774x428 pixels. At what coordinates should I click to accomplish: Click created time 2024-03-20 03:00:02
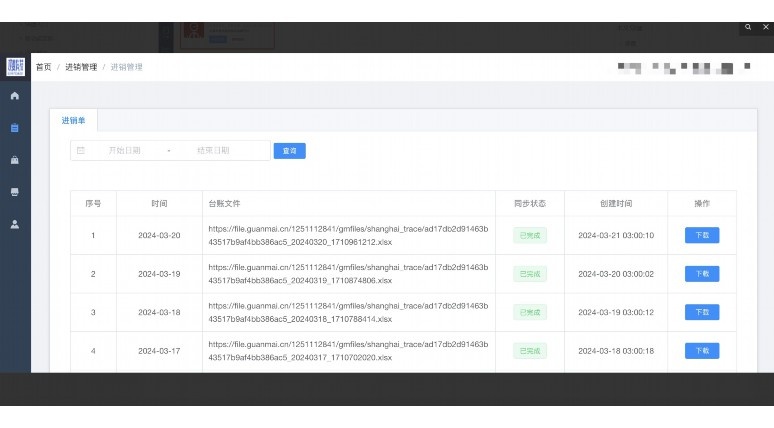(616, 274)
